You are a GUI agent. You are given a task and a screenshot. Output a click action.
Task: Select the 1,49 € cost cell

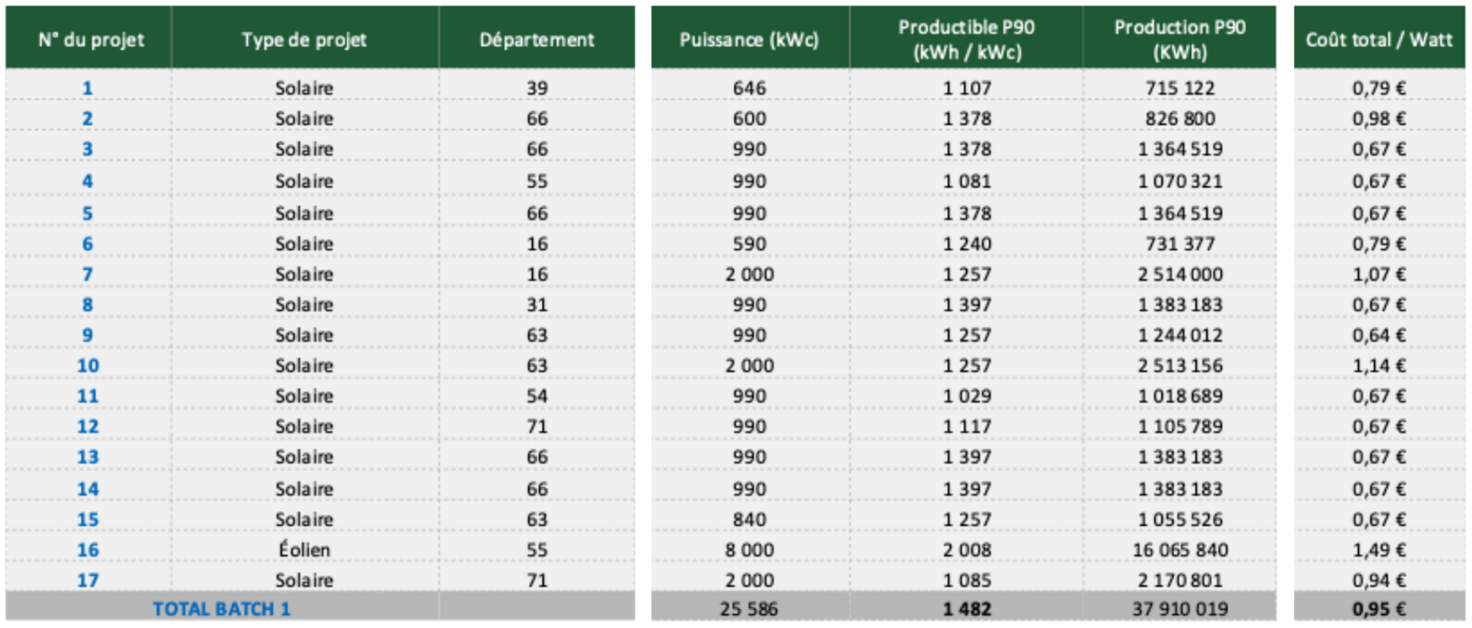[1379, 550]
